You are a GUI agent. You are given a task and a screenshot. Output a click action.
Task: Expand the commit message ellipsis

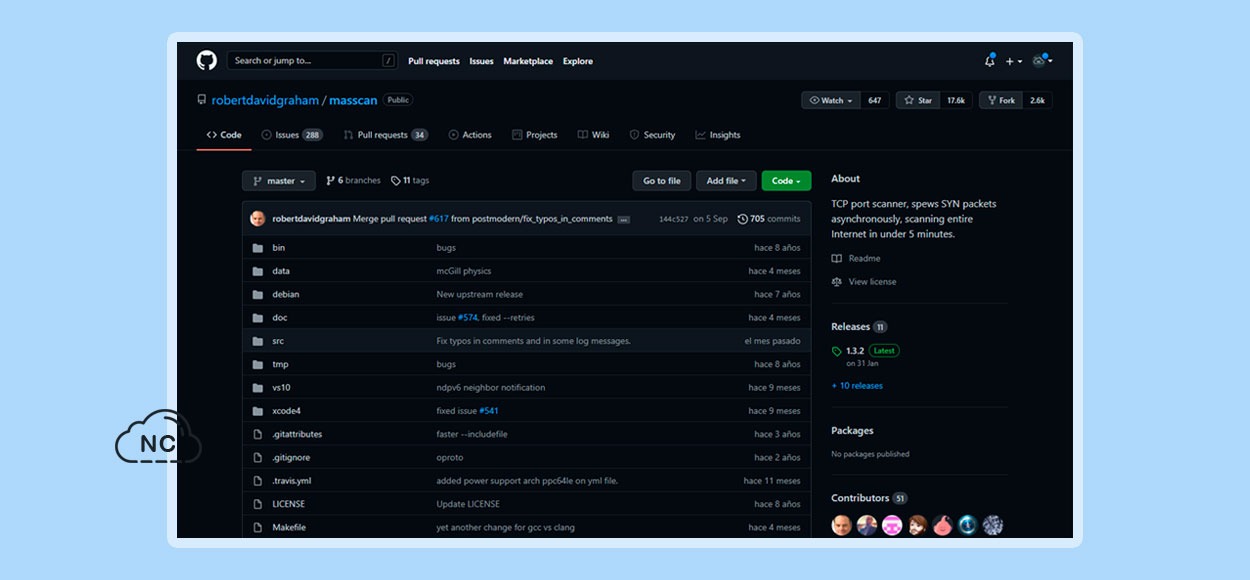click(624, 219)
